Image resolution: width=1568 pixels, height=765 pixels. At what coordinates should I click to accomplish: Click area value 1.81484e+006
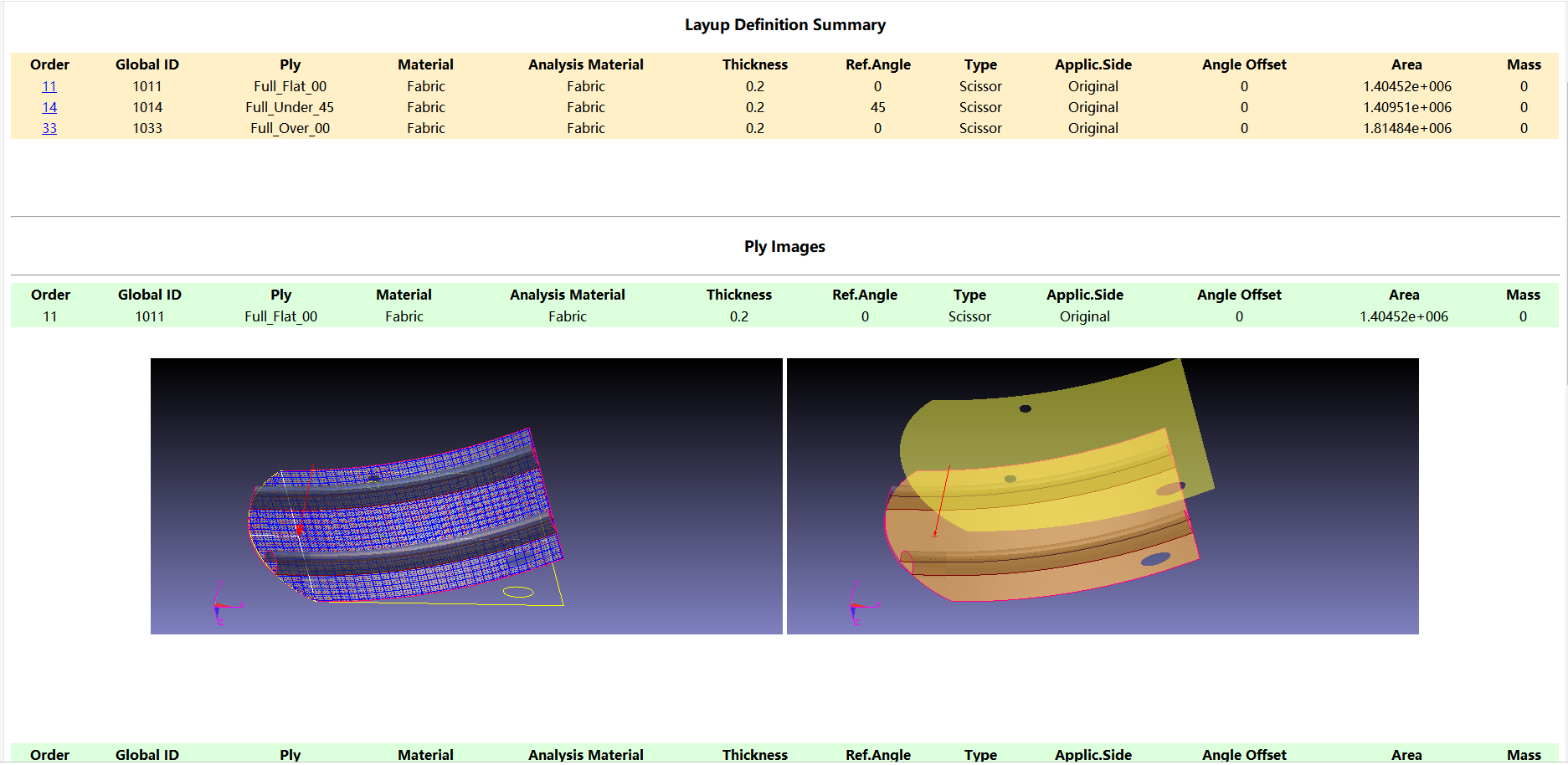click(1407, 128)
